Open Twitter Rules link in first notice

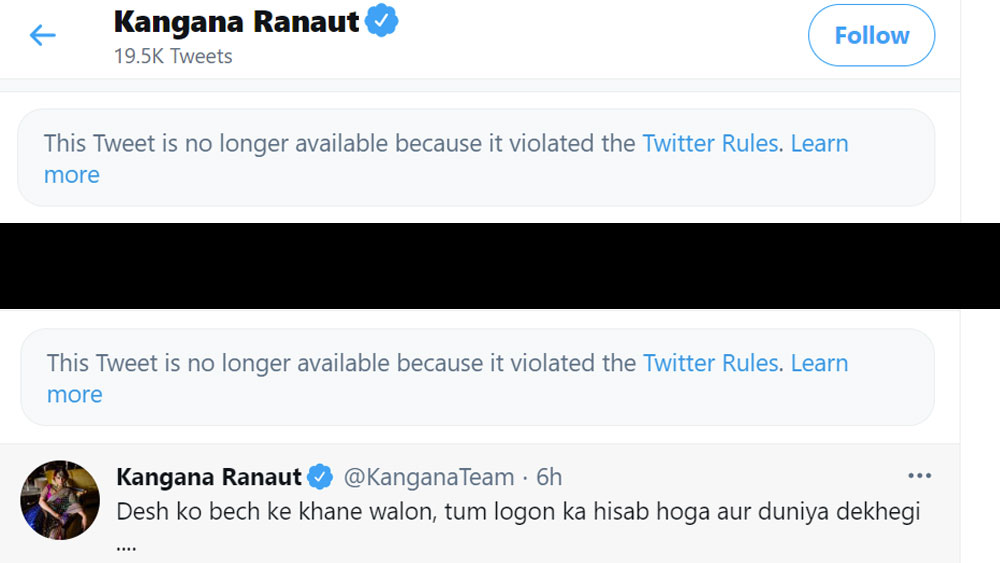(x=710, y=143)
